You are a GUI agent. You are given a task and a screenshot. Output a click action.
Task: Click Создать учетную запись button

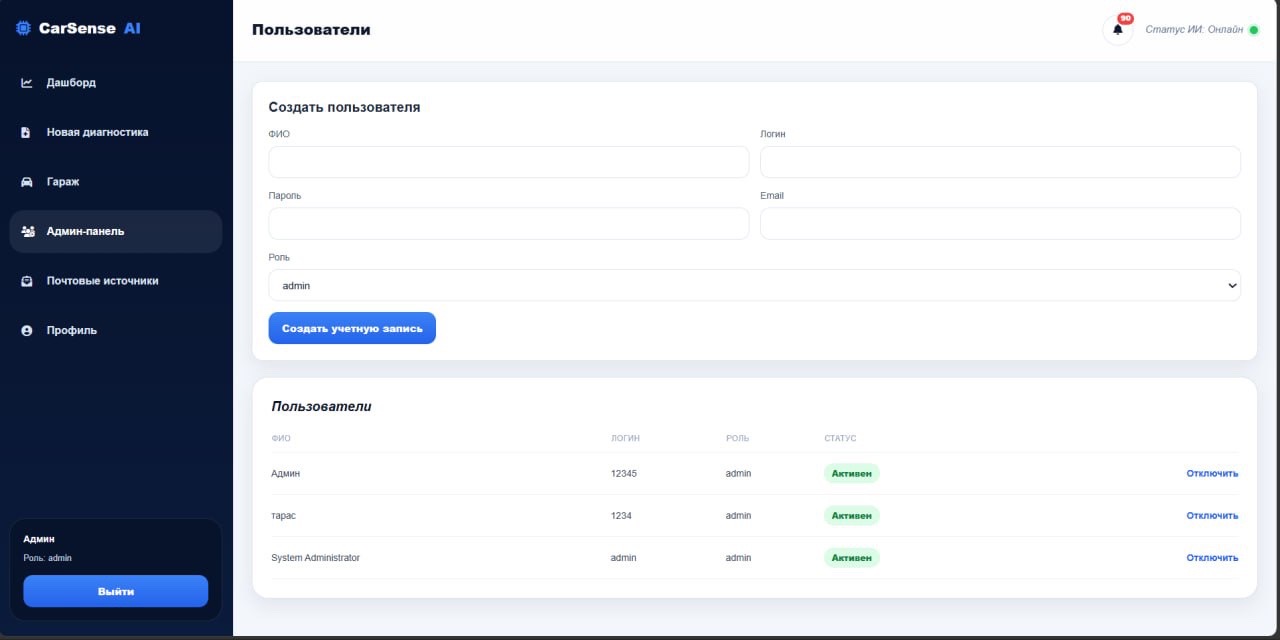(352, 328)
